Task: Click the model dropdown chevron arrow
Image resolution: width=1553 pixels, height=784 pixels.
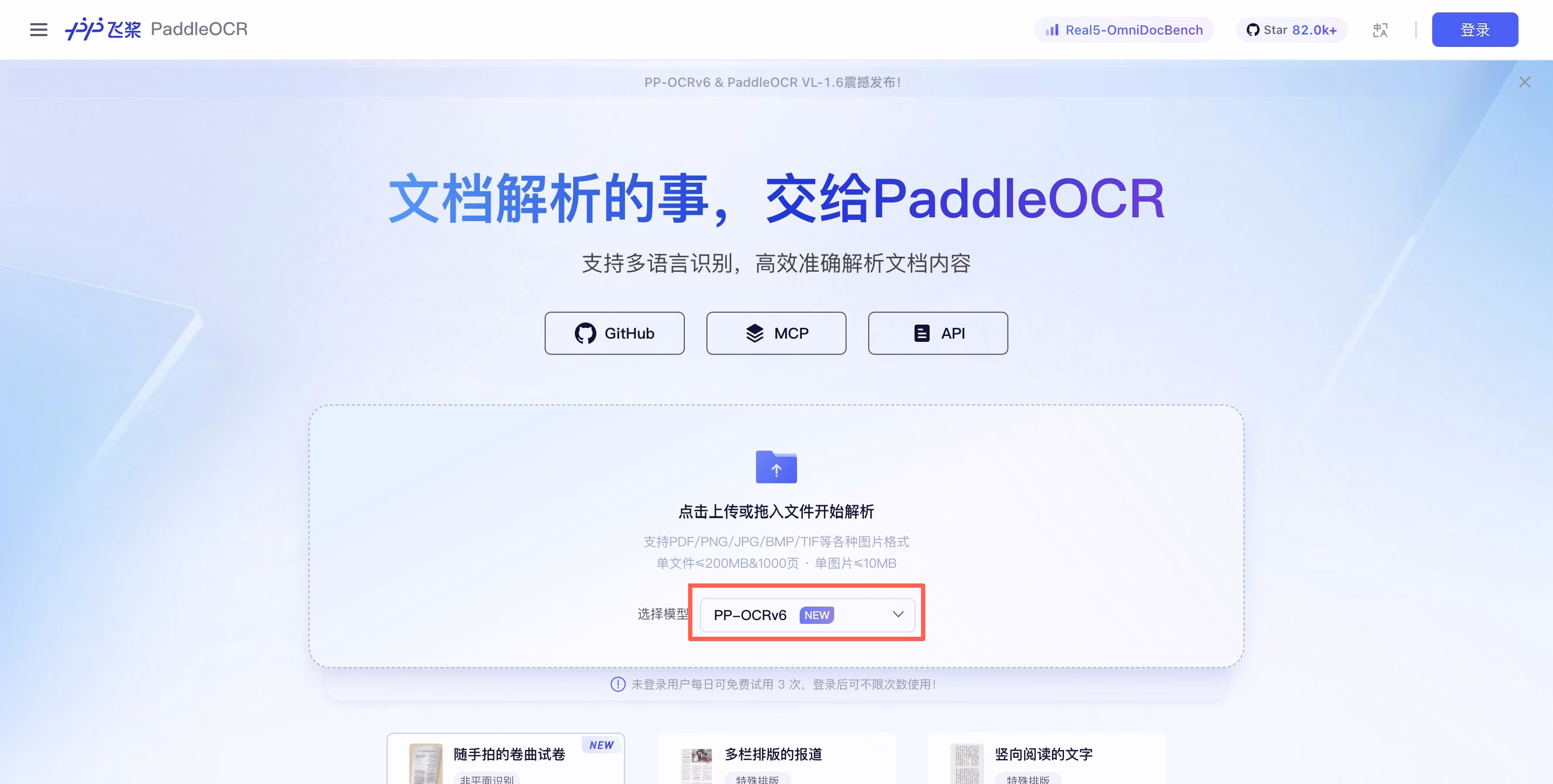Action: 898,614
